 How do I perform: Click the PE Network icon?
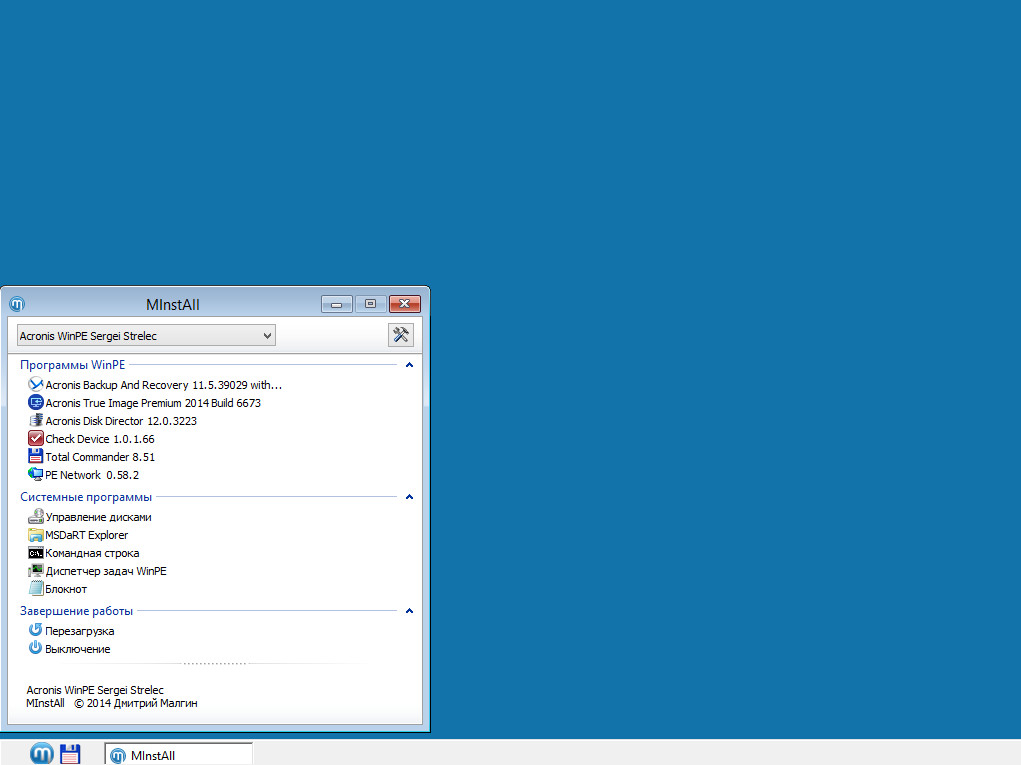tap(36, 475)
